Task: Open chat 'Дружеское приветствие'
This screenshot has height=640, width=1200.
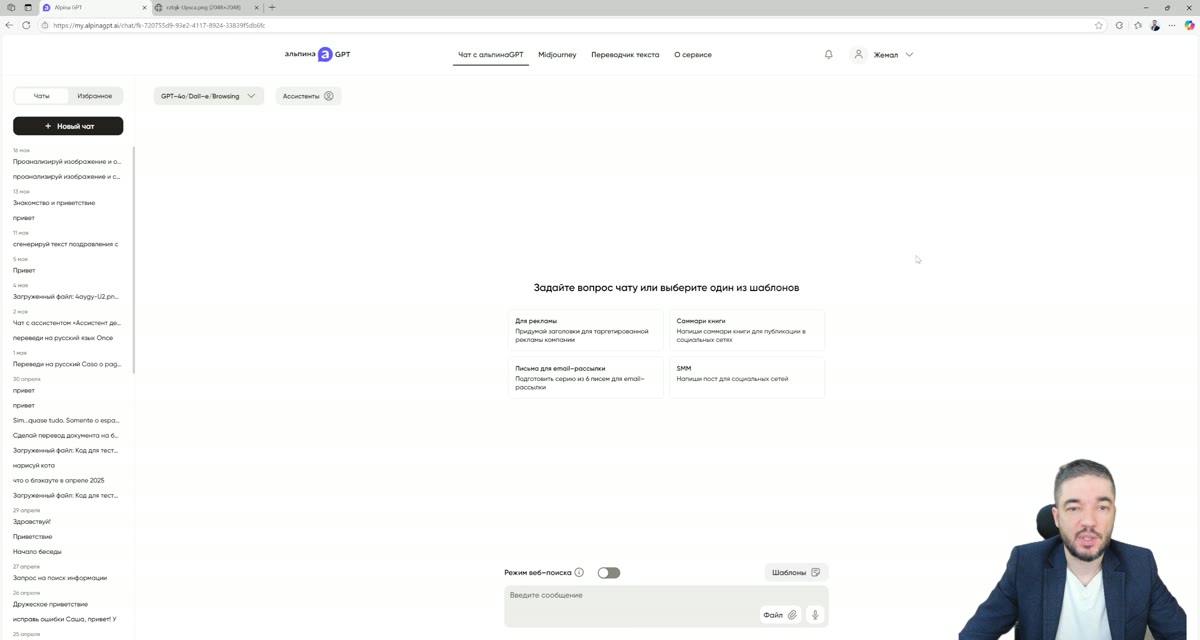Action: click(x=51, y=604)
